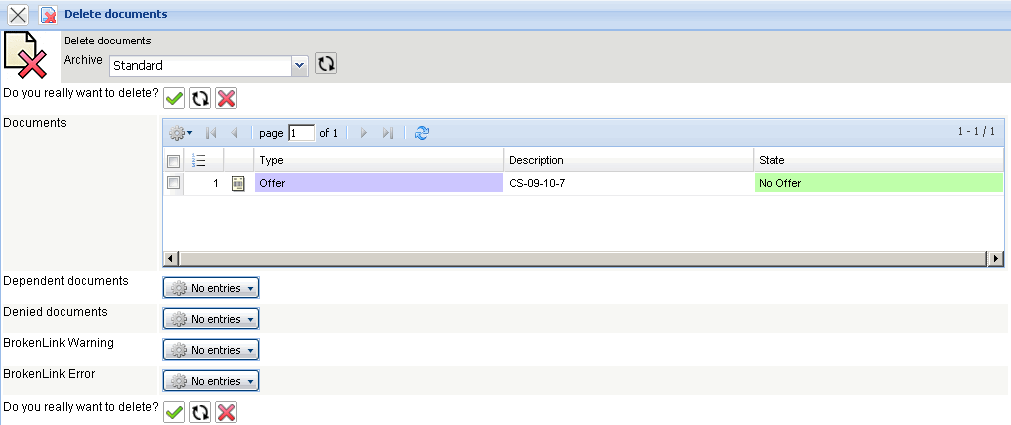Go to next page in Documents table
The image size is (1011, 425).
pos(364,133)
